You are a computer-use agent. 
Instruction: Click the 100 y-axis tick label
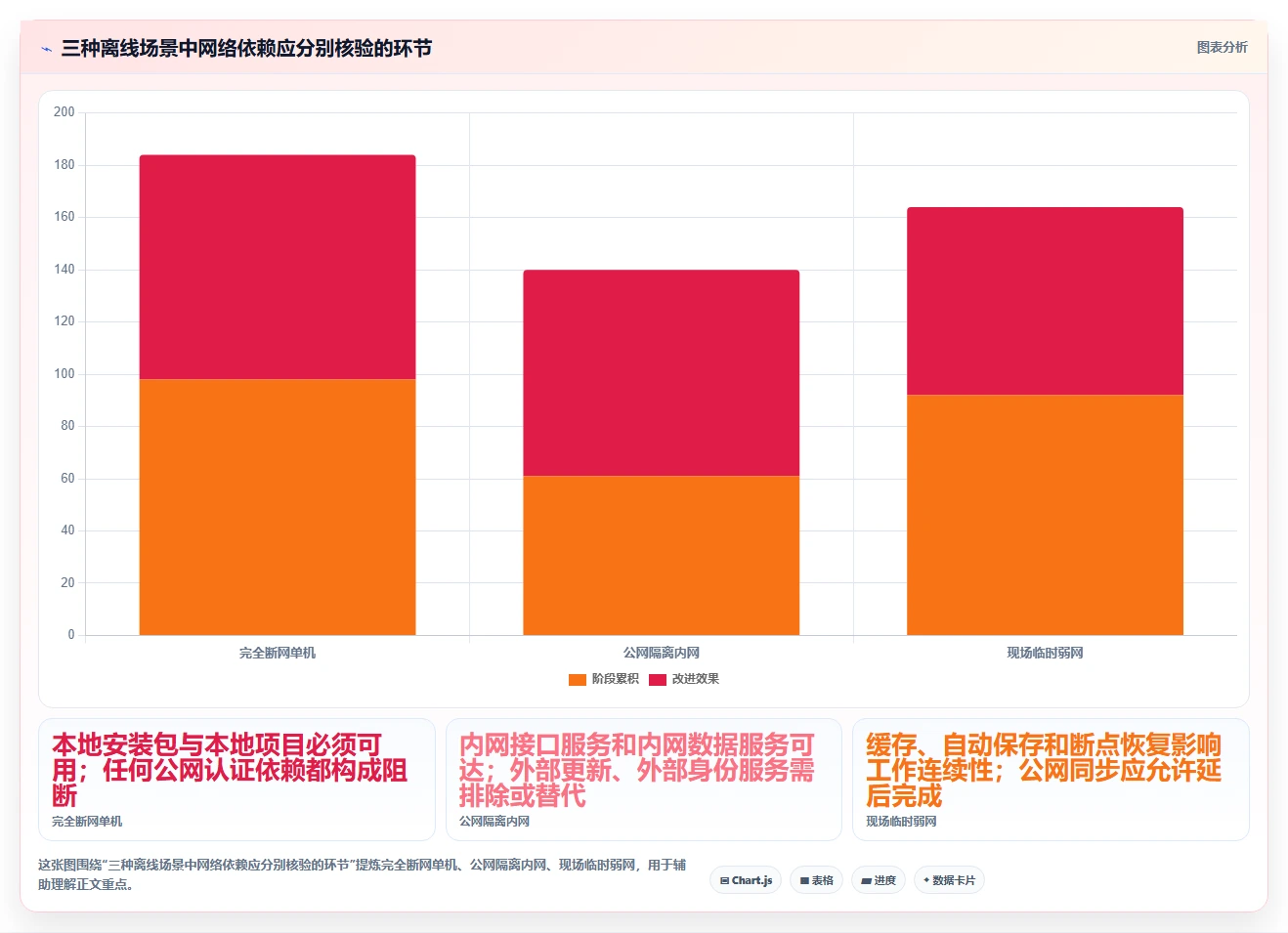click(x=64, y=373)
